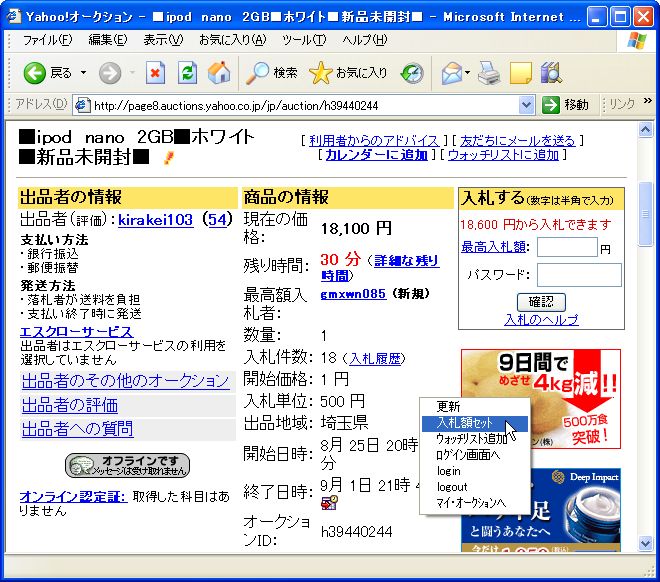The image size is (660, 582).
Task: Click the grey Forward arrow button
Action: (x=109, y=73)
